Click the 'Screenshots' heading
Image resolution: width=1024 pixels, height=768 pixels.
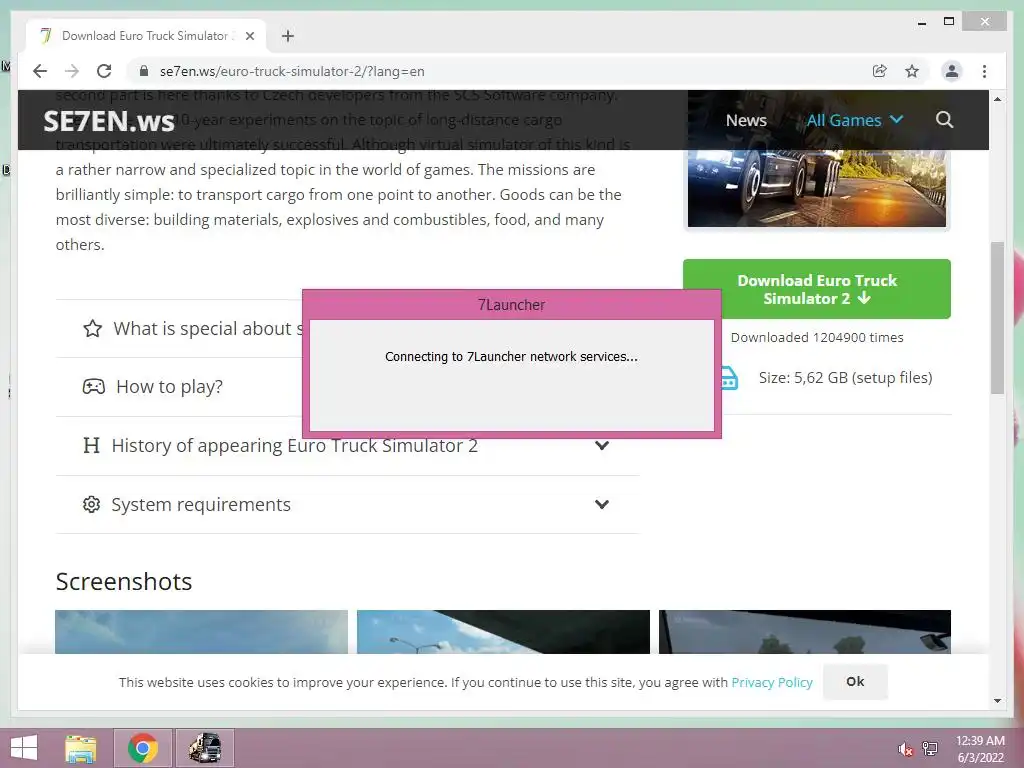pyautogui.click(x=124, y=581)
